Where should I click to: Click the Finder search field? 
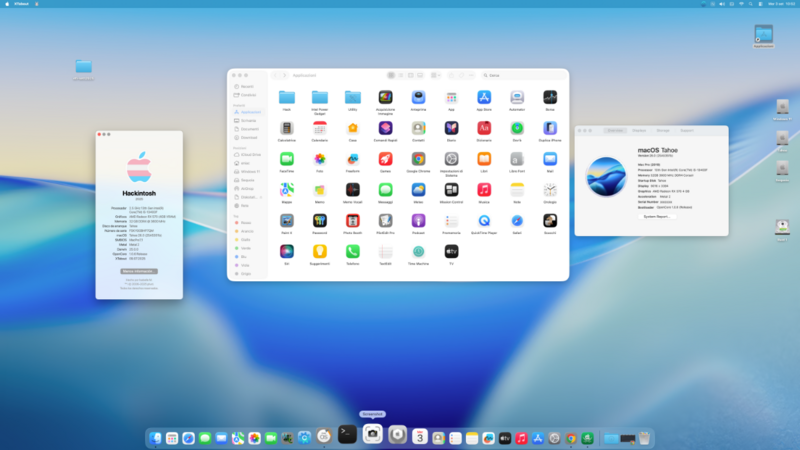point(520,75)
